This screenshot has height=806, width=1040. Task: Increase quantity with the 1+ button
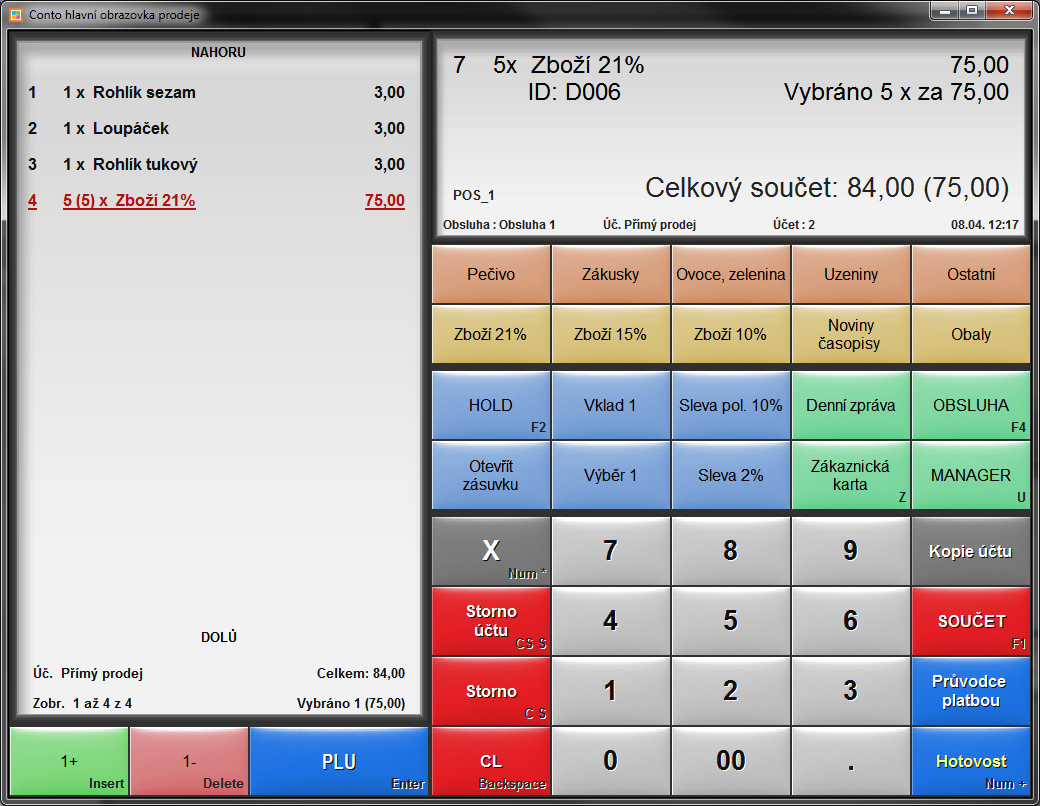pos(69,762)
